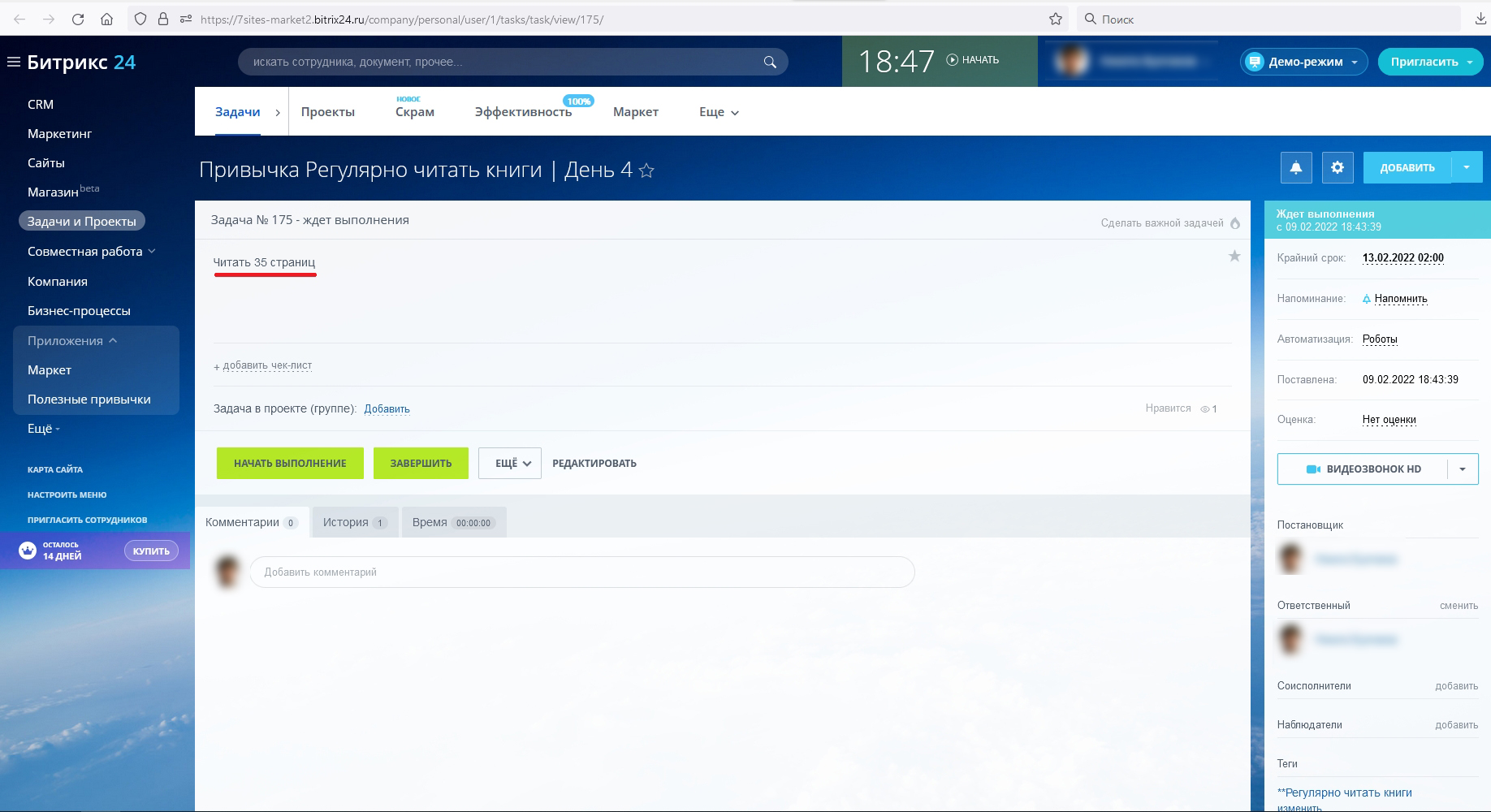Viewport: 1491px width, 812px height.
Task: Click the Bitrix 24 logo
Action: pos(81,63)
